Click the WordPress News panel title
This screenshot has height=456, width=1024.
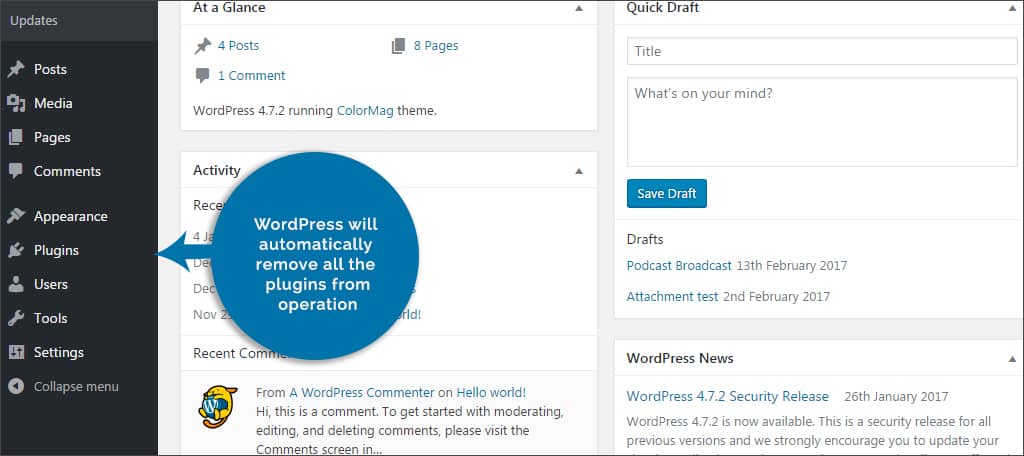pos(680,358)
